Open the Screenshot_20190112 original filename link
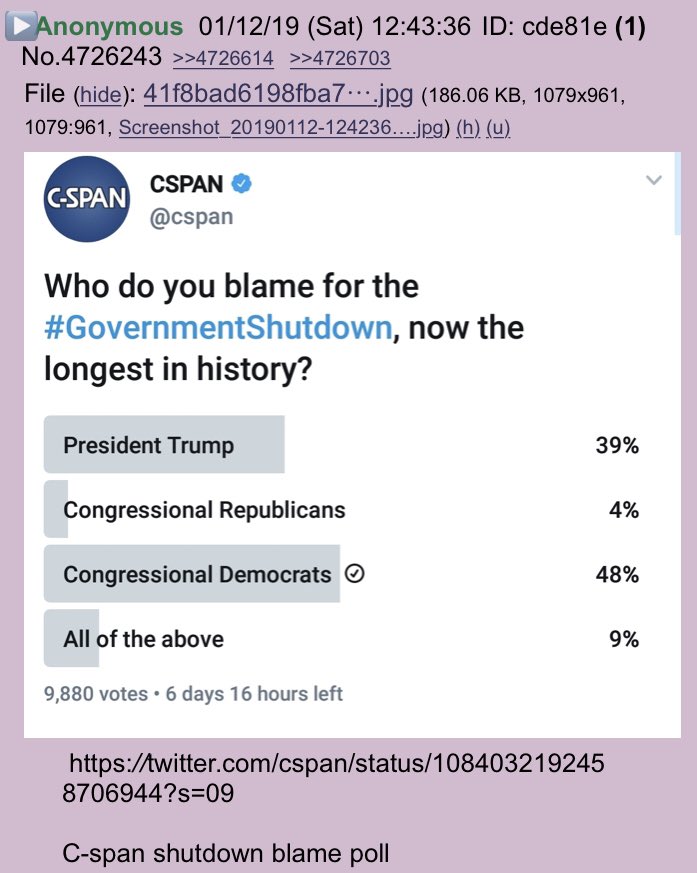 point(280,129)
